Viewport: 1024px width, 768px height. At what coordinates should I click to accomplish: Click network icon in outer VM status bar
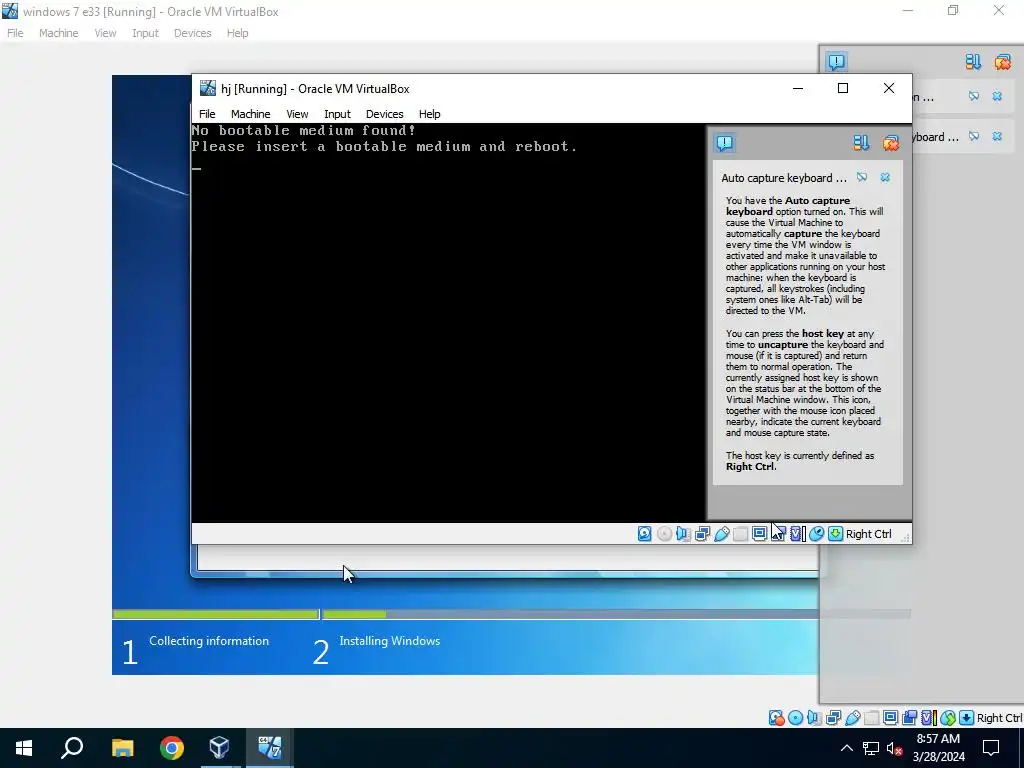click(x=833, y=718)
